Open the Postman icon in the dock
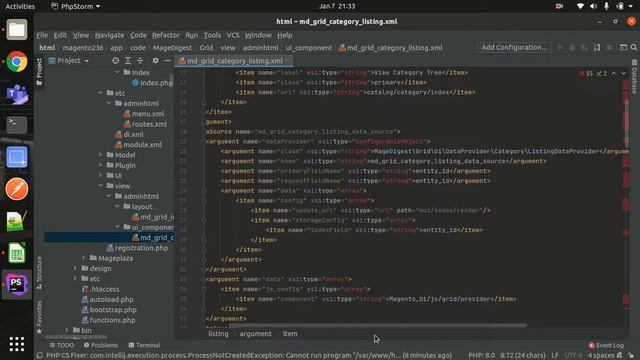640x360 pixels. point(17,189)
